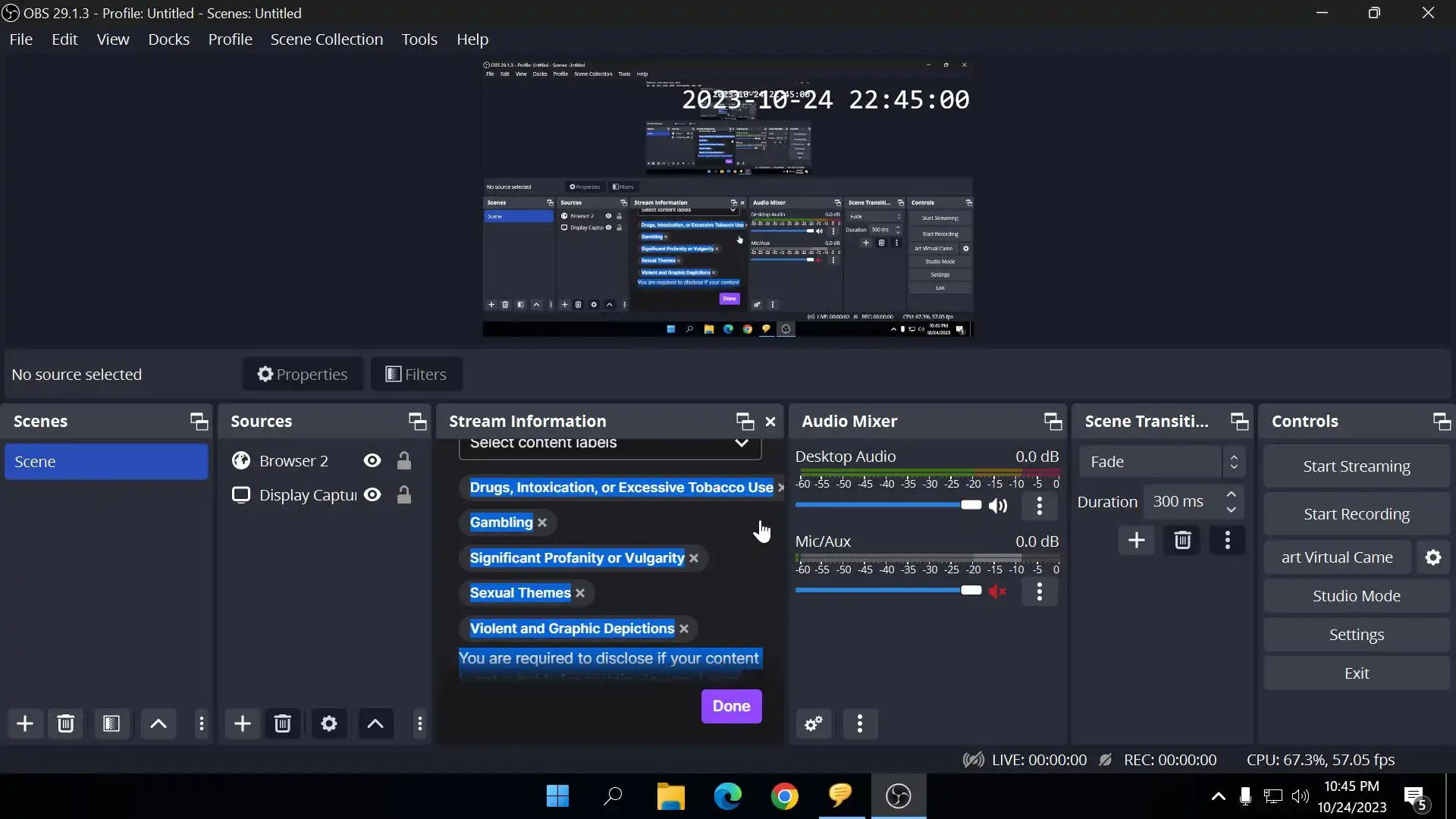Delete selected scene with trash icon

coord(66,724)
